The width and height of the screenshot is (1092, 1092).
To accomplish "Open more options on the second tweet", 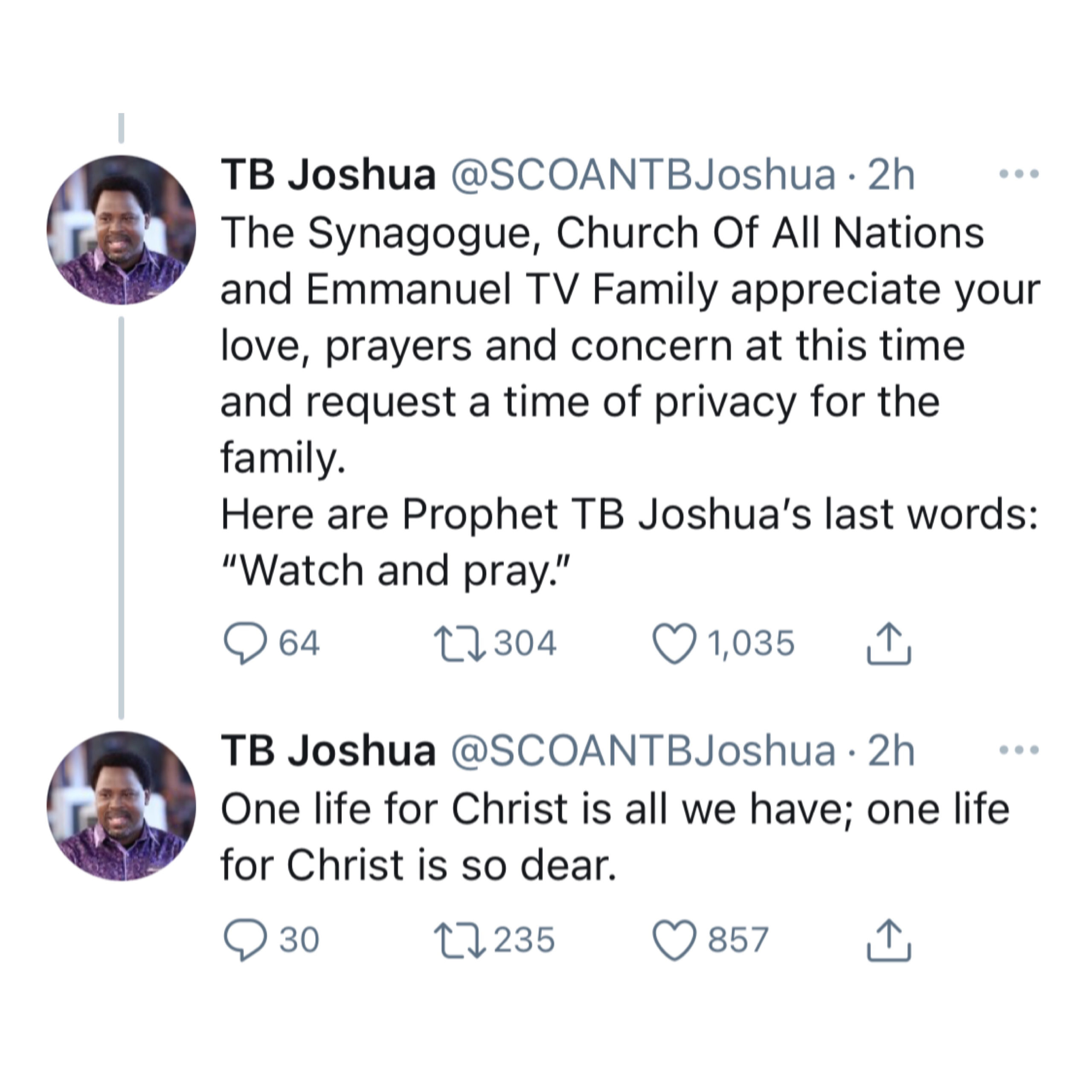I will [x=1019, y=750].
